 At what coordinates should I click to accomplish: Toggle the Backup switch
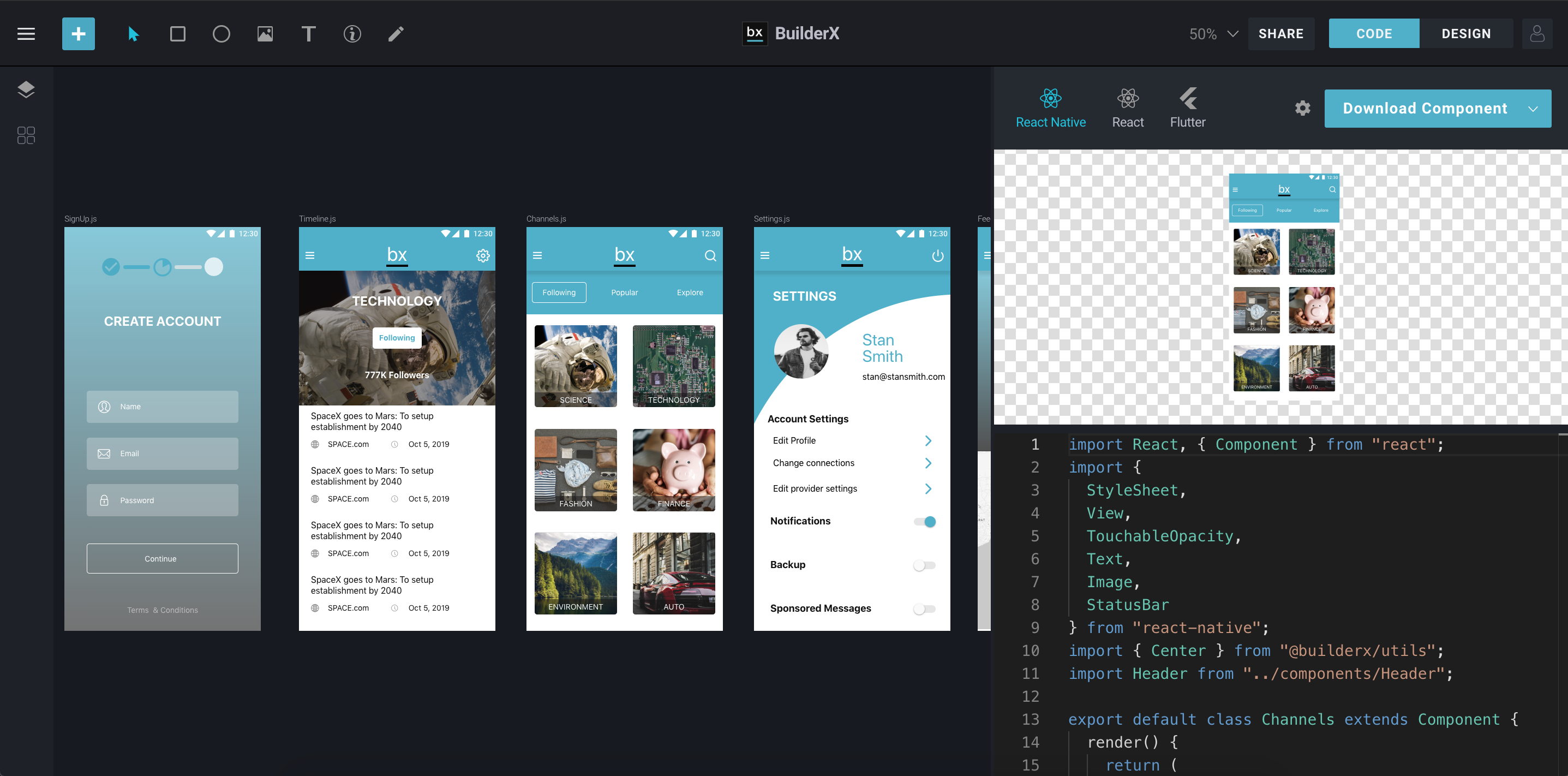click(925, 565)
